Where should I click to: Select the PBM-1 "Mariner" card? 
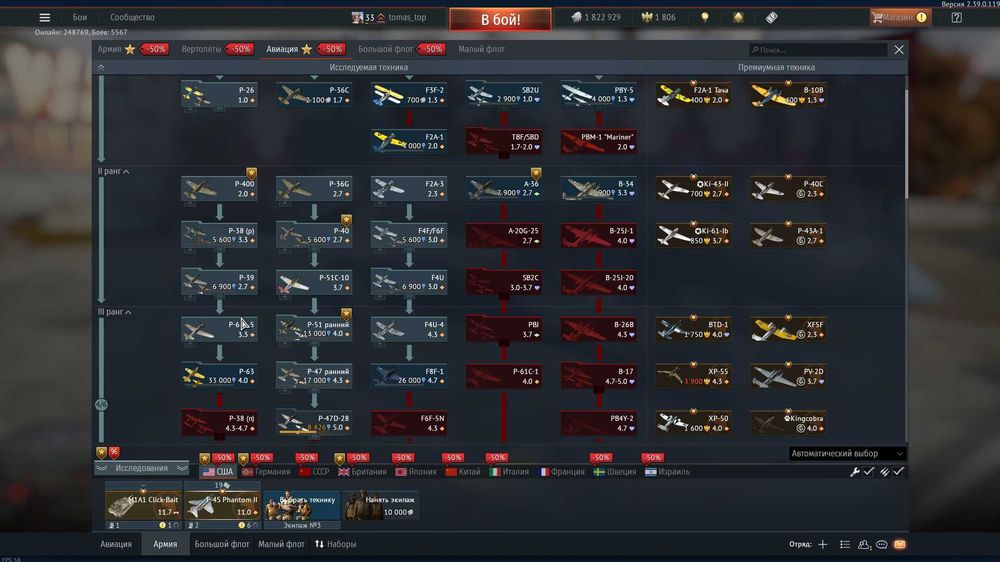tap(599, 142)
